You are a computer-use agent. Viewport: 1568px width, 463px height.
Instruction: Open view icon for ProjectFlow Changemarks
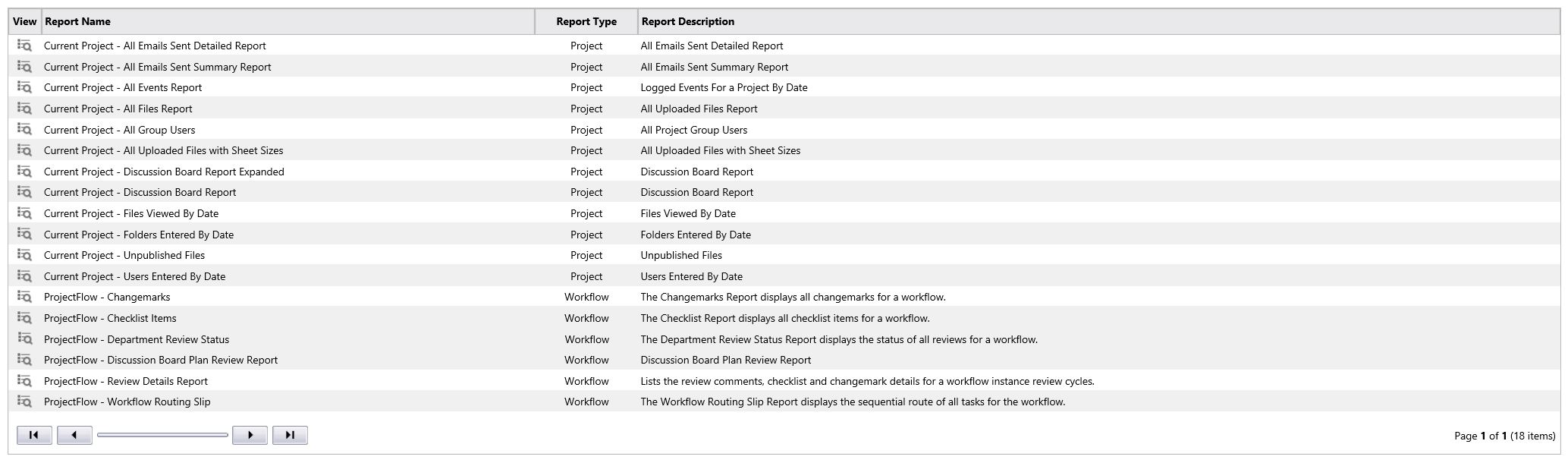[x=24, y=297]
